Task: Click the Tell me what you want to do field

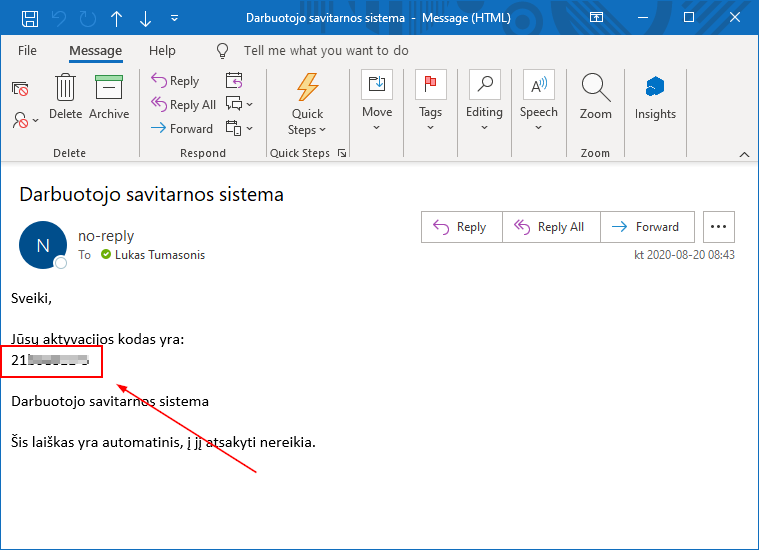Action: click(326, 51)
